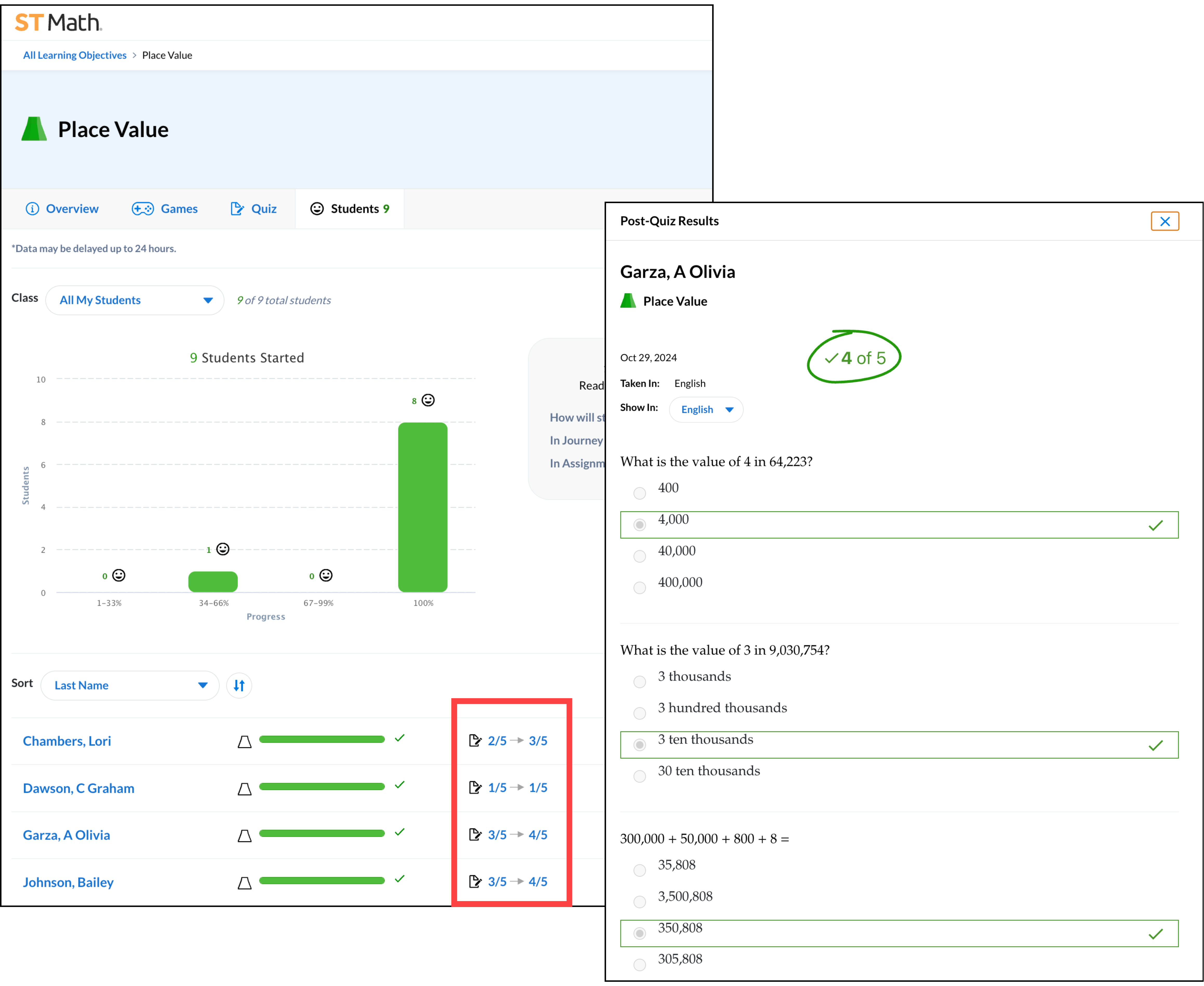Select the 400,000 radio option
Viewport: 1204px width, 986px height.
point(639,587)
